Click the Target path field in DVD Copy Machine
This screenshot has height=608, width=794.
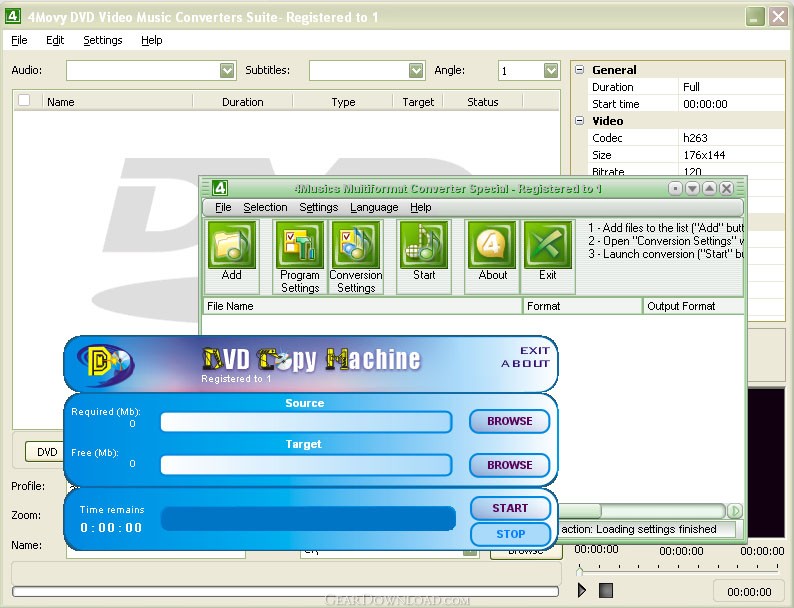306,465
